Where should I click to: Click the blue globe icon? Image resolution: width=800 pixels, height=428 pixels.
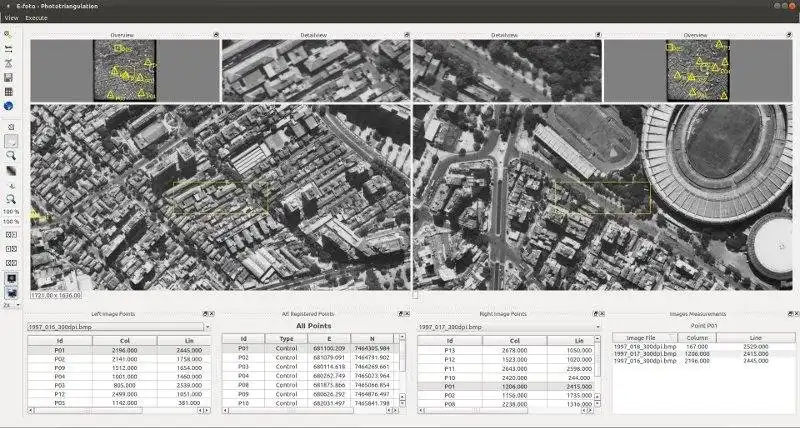9,106
